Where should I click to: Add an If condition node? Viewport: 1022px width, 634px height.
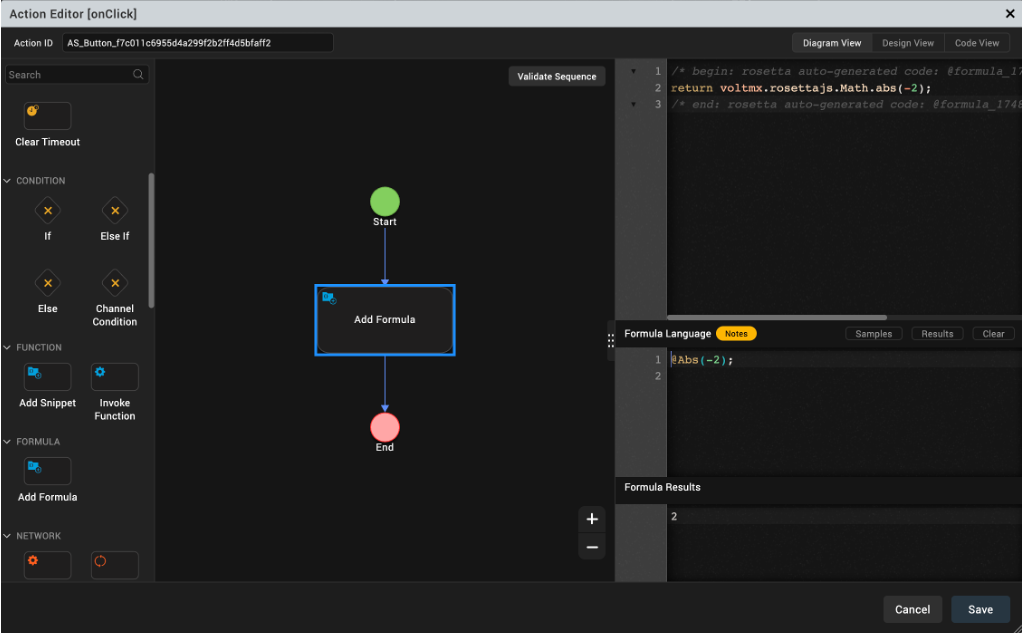[48, 211]
